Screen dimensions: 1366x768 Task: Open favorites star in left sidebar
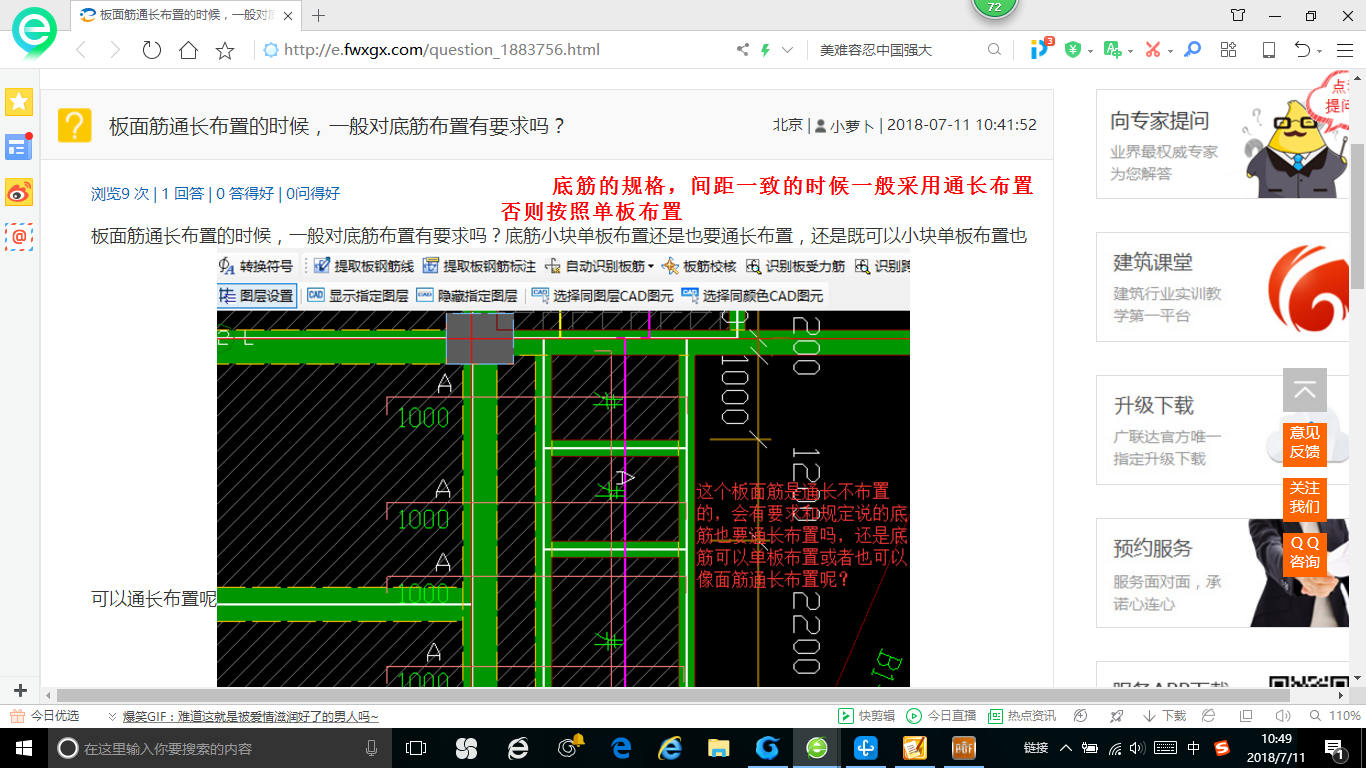[x=19, y=102]
